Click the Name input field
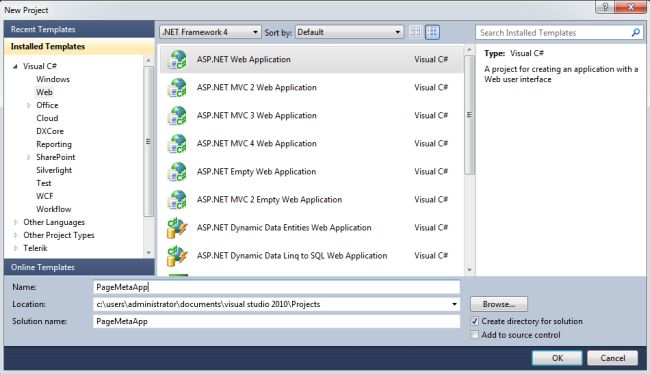The height and width of the screenshot is (374, 650). [x=276, y=287]
